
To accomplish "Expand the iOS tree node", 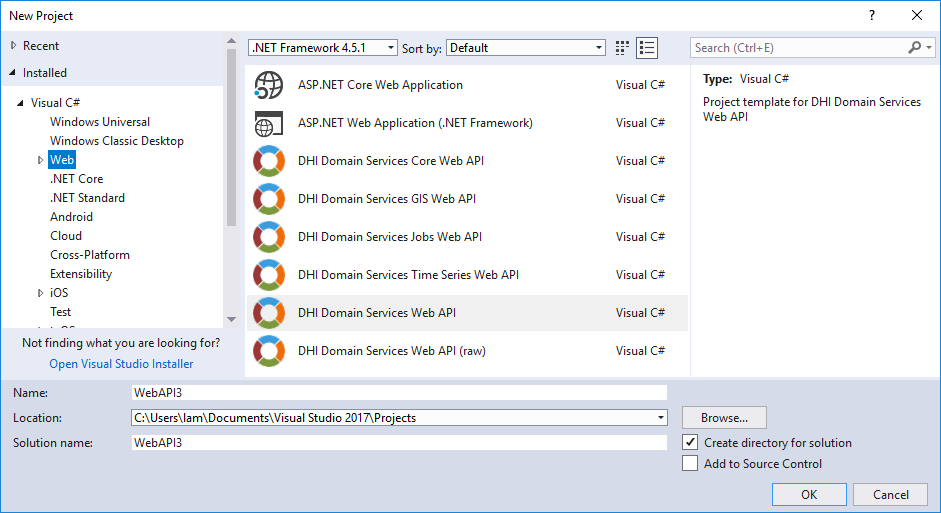I will pos(41,293).
